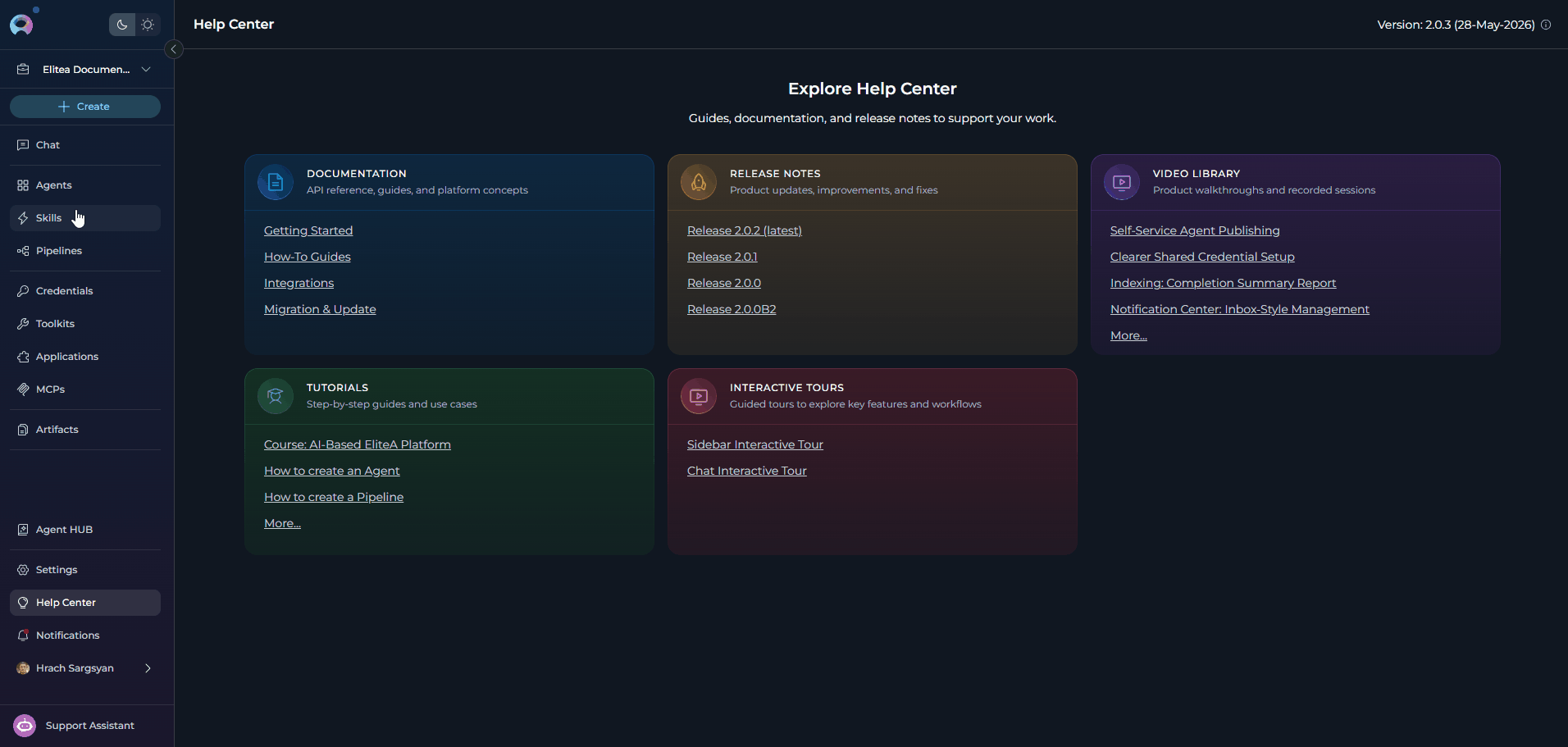Viewport: 1568px width, 747px height.
Task: Expand the Hrach Sargsyan user menu arrow
Action: [148, 668]
